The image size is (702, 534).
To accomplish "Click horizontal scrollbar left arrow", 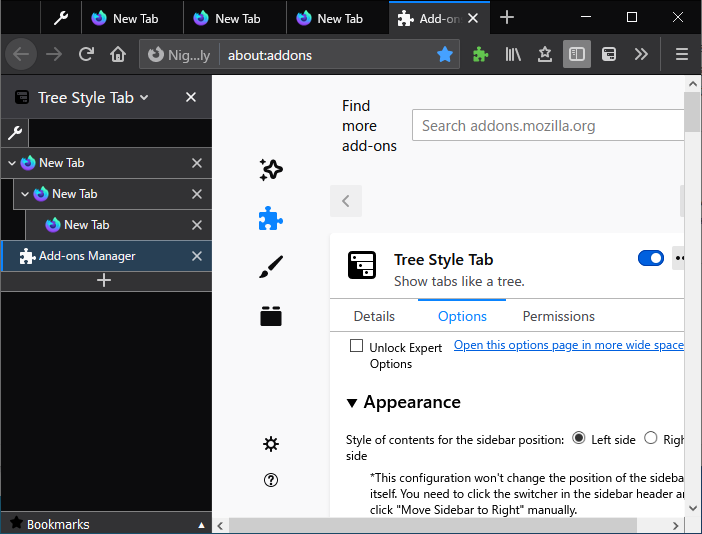I will pyautogui.click(x=220, y=525).
